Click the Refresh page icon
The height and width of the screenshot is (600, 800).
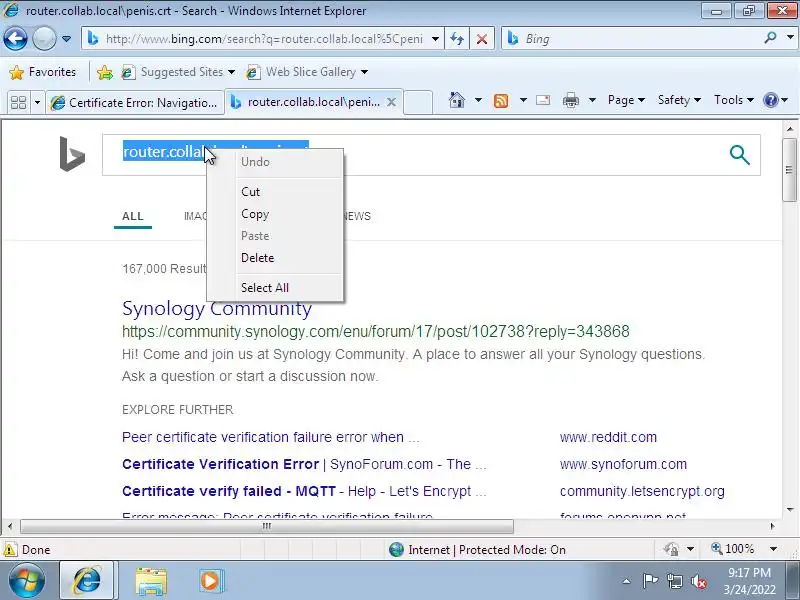pyautogui.click(x=457, y=39)
